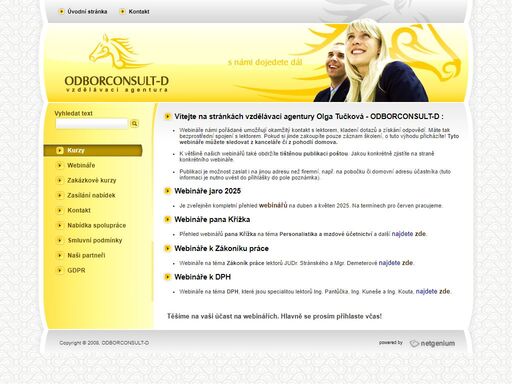Click the Copyright ODBORCONSULT-D footer text
The width and height of the screenshot is (512, 384).
click(x=104, y=343)
